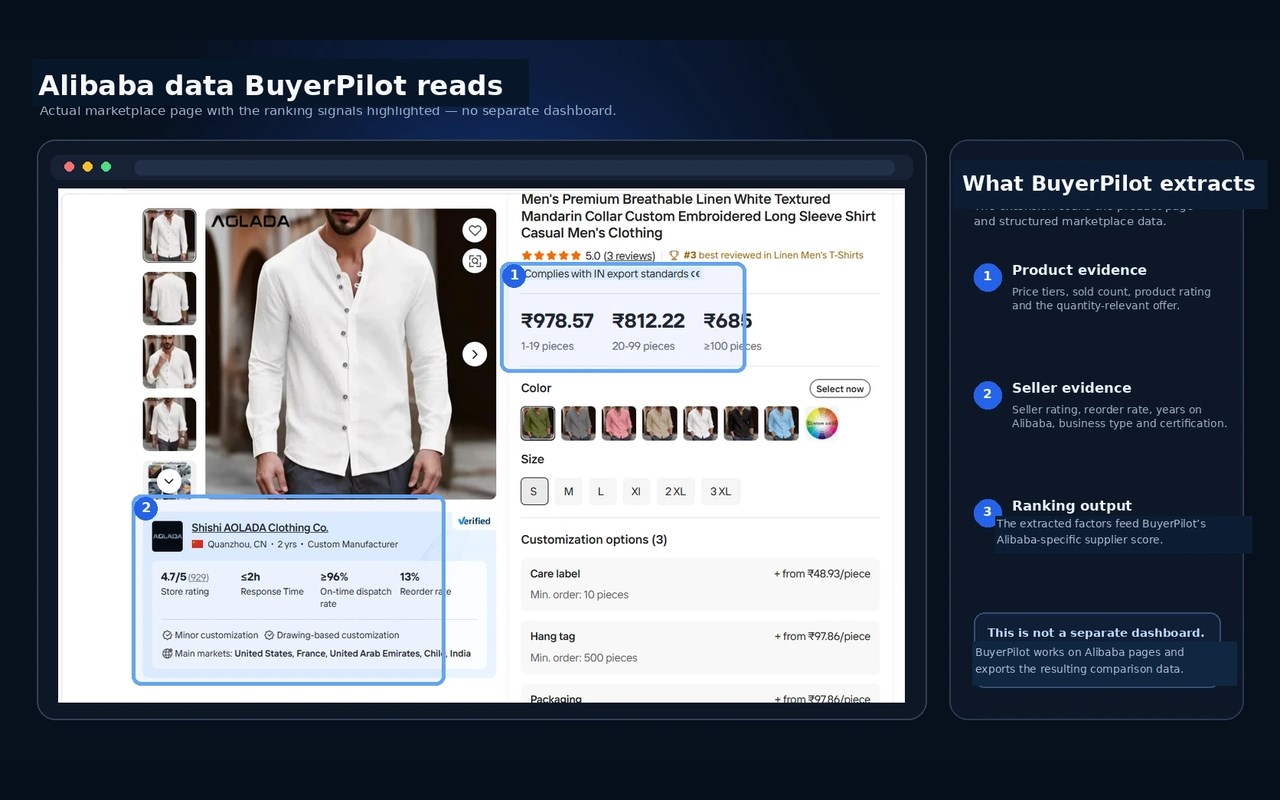Choose the white shirt color

(700, 423)
